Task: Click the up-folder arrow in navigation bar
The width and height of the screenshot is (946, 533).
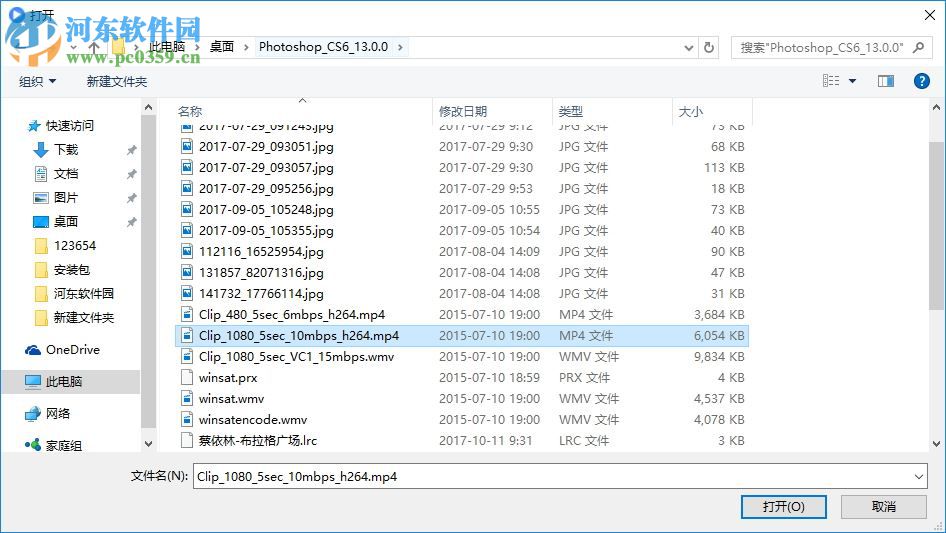Action: coord(94,47)
